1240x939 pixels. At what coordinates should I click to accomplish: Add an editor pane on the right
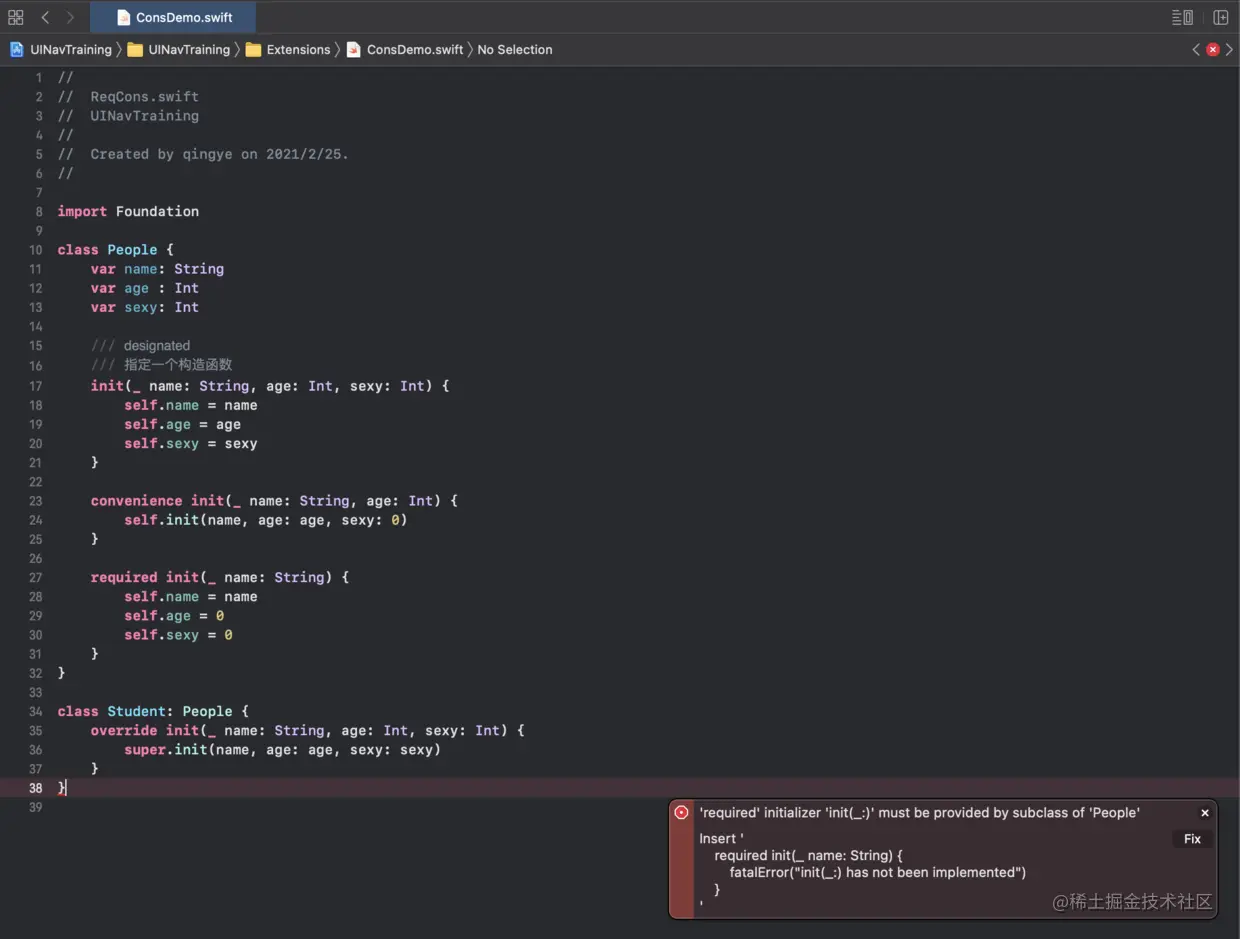(x=1221, y=17)
